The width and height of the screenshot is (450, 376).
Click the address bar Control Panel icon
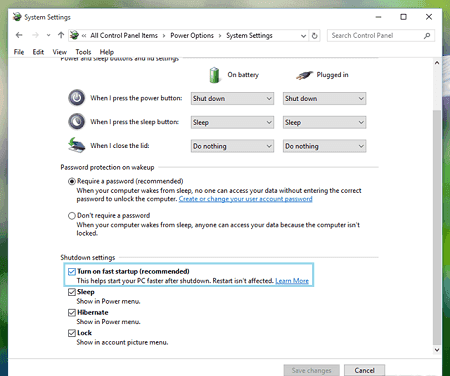tap(74, 35)
